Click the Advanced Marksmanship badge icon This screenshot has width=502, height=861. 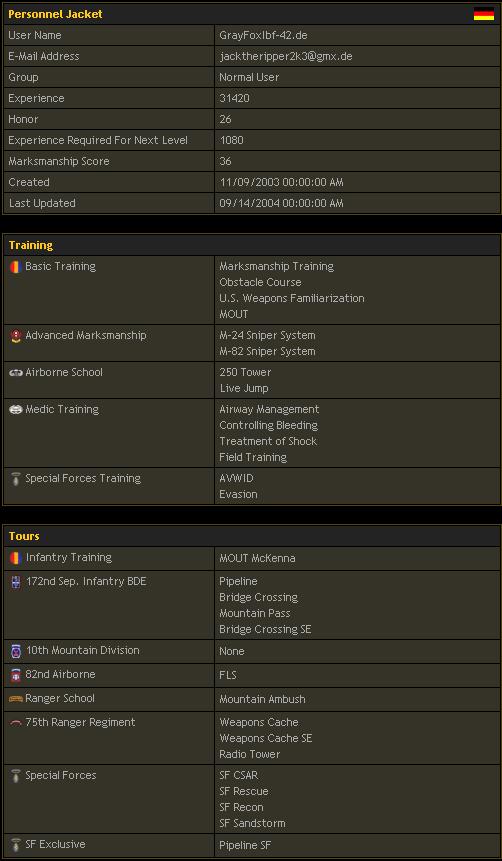point(15,336)
